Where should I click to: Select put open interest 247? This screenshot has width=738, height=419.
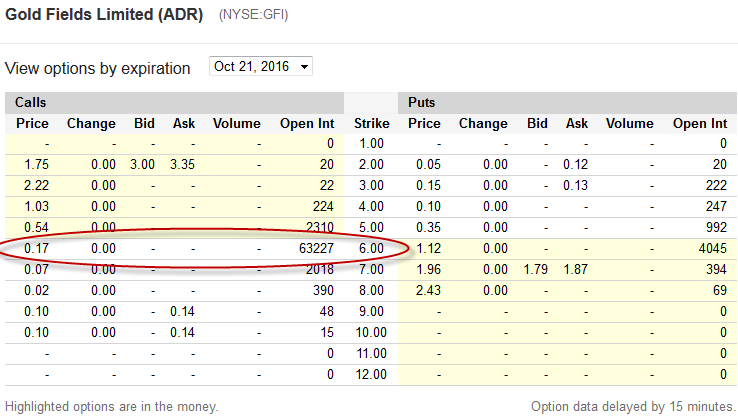716,206
